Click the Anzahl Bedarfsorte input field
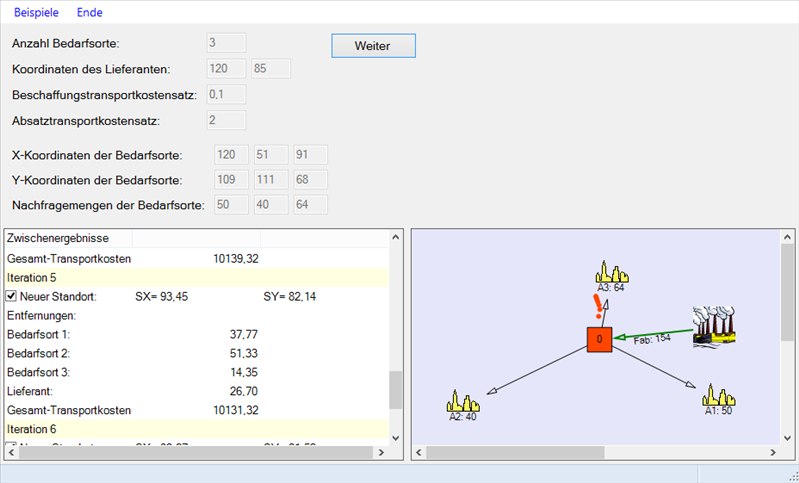Image resolution: width=799 pixels, height=483 pixels. 225,43
